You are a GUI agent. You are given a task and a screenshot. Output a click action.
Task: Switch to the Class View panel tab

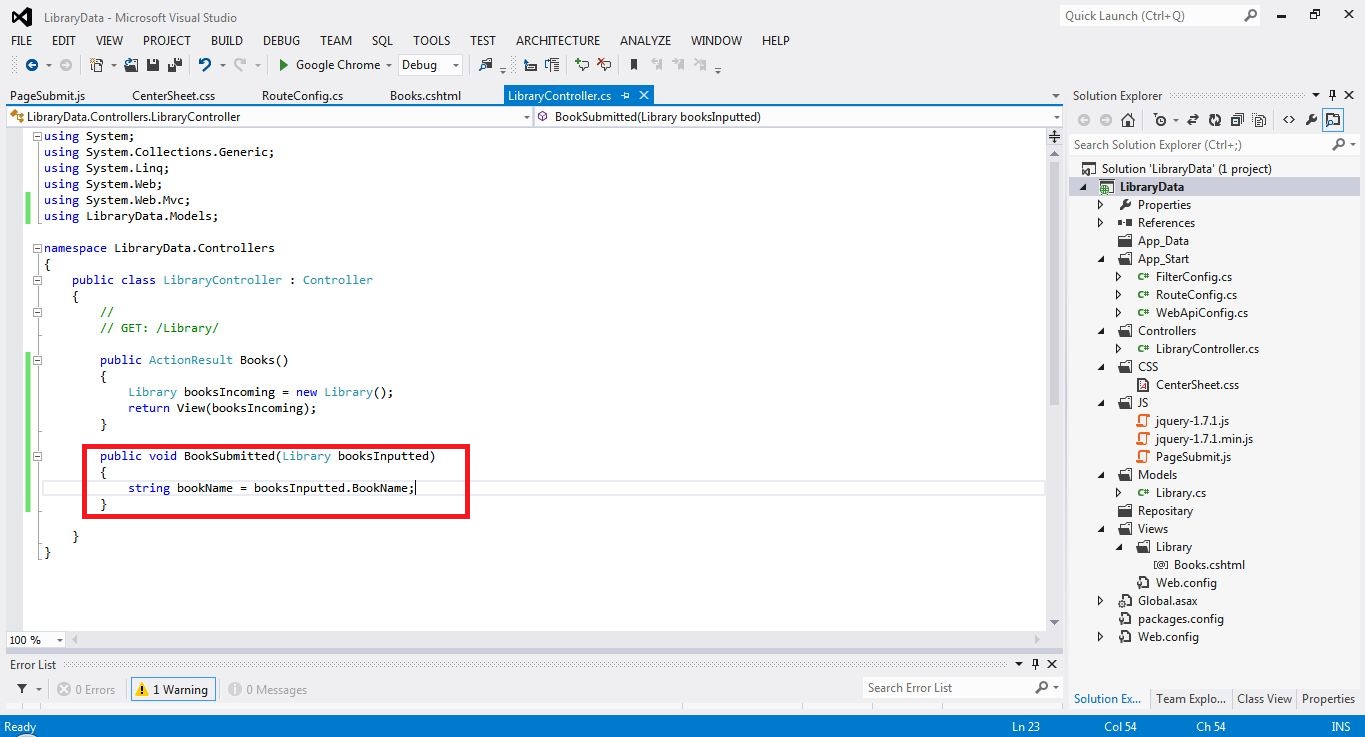tap(1264, 699)
